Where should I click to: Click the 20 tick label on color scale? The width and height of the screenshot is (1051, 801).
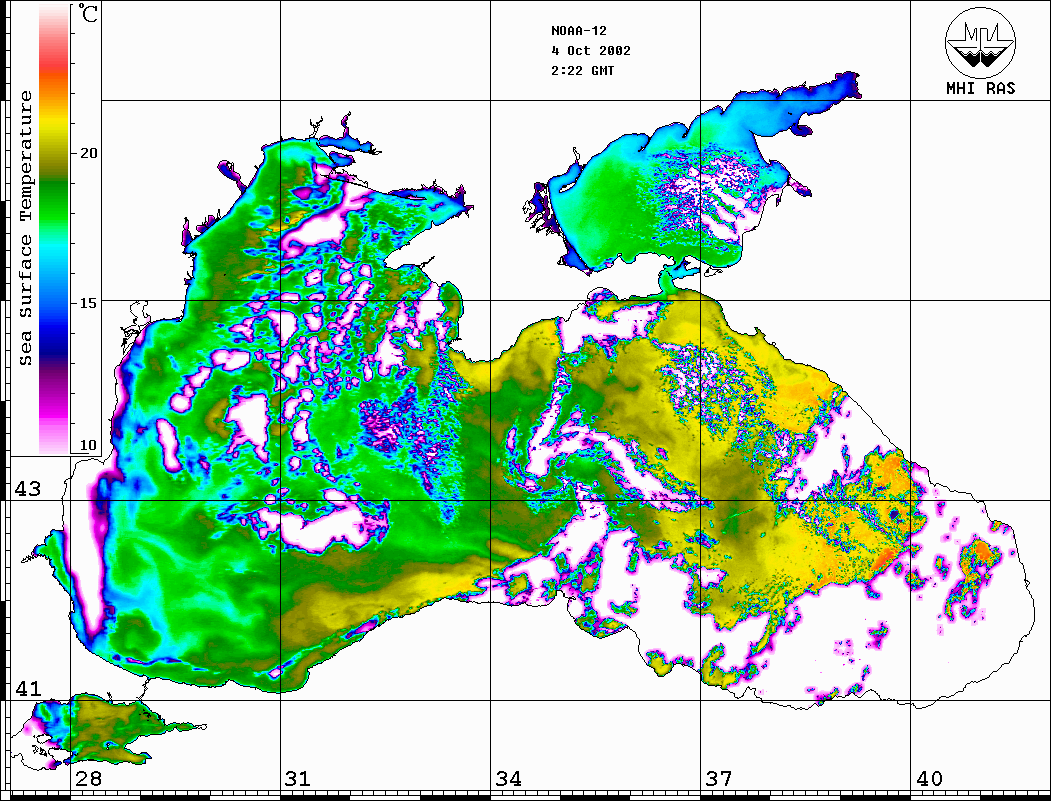pyautogui.click(x=88, y=153)
